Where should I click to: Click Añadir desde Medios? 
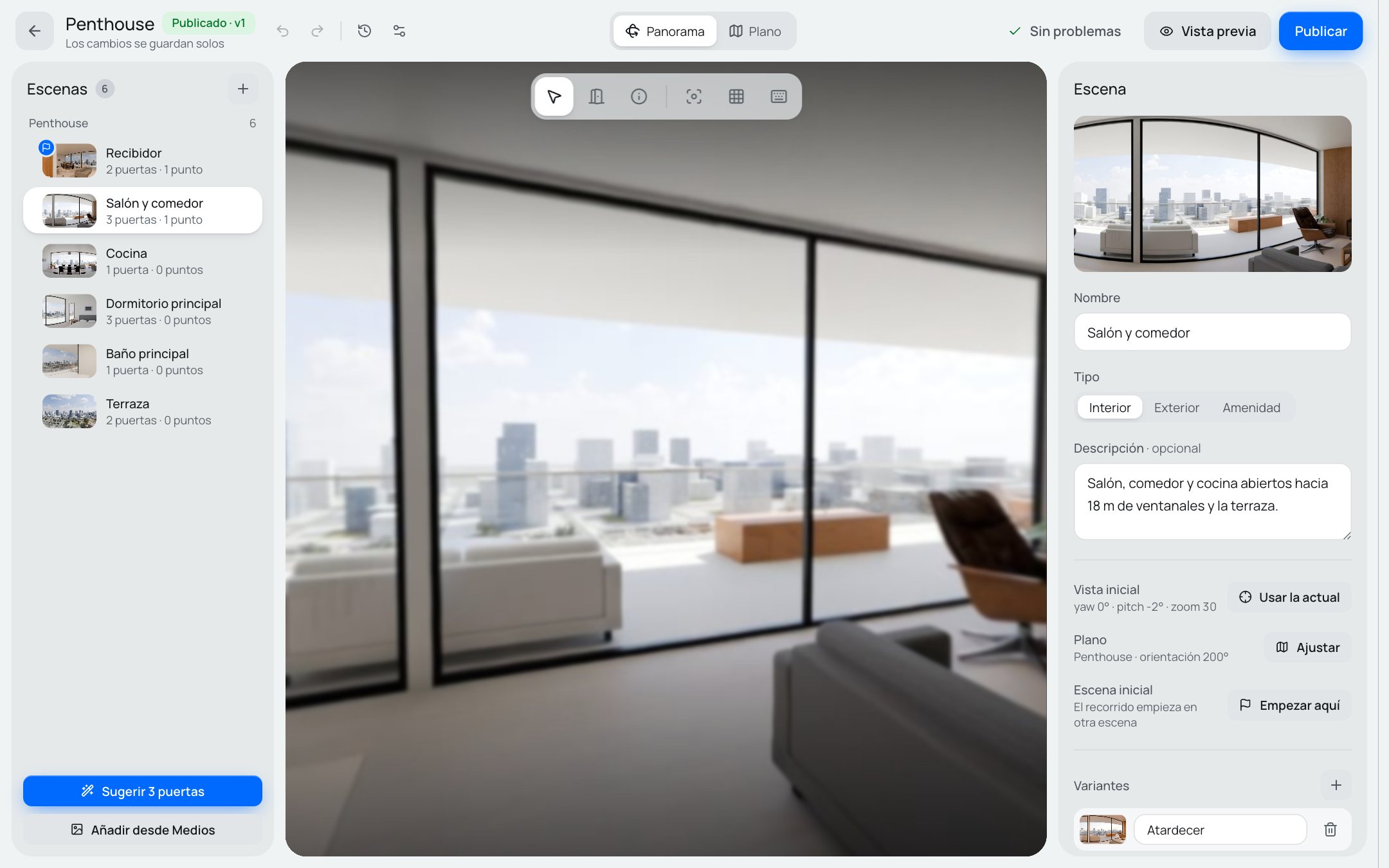(143, 829)
